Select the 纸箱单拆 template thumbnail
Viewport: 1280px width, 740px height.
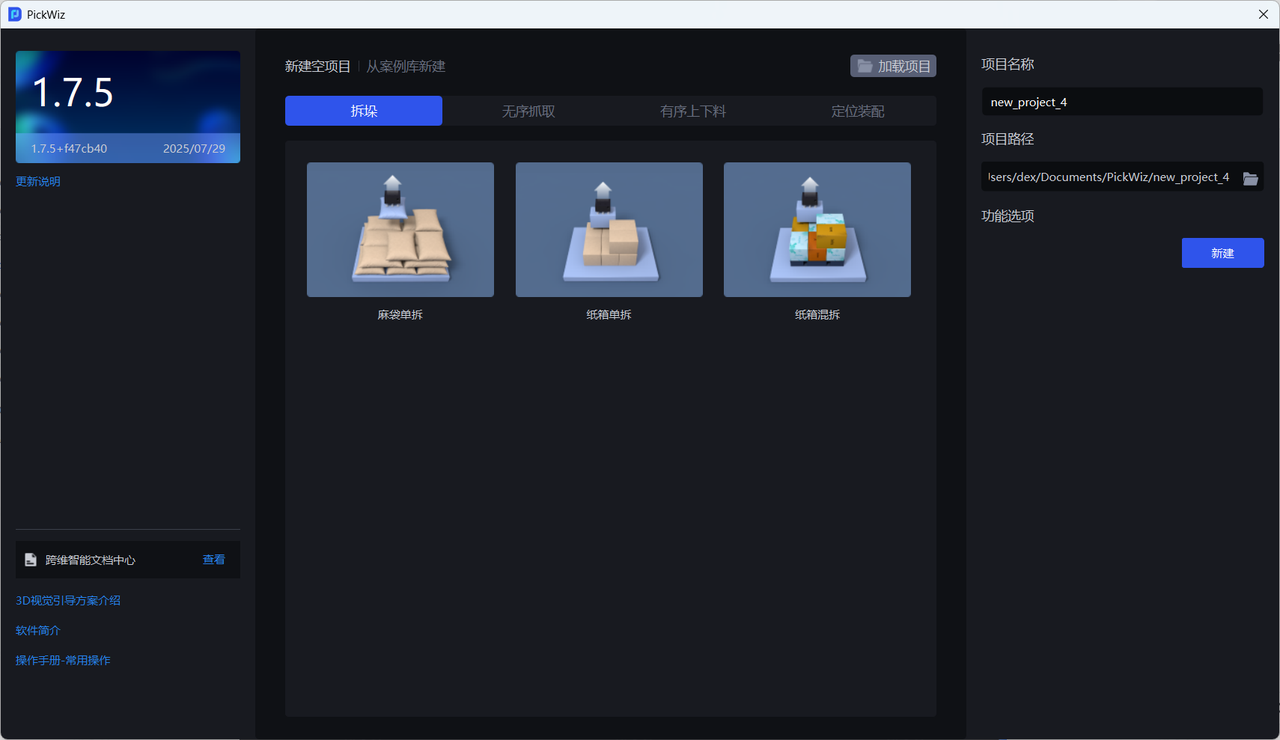[609, 230]
